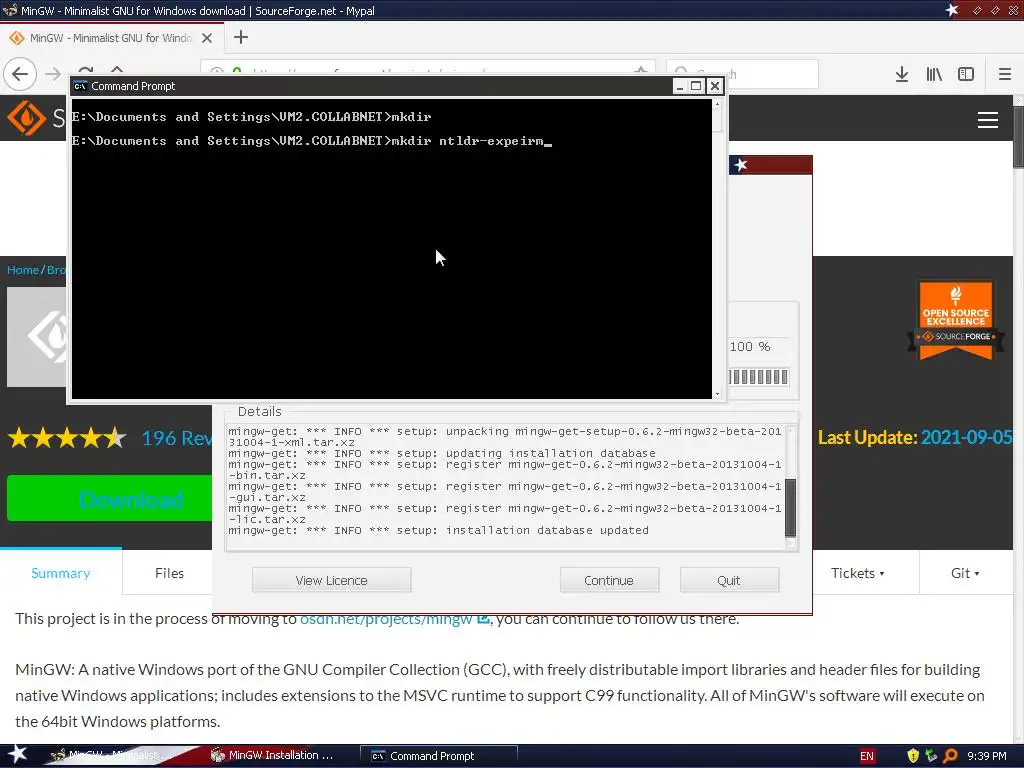Click the EN language indicator
1024x768 pixels.
pyautogui.click(x=867, y=756)
